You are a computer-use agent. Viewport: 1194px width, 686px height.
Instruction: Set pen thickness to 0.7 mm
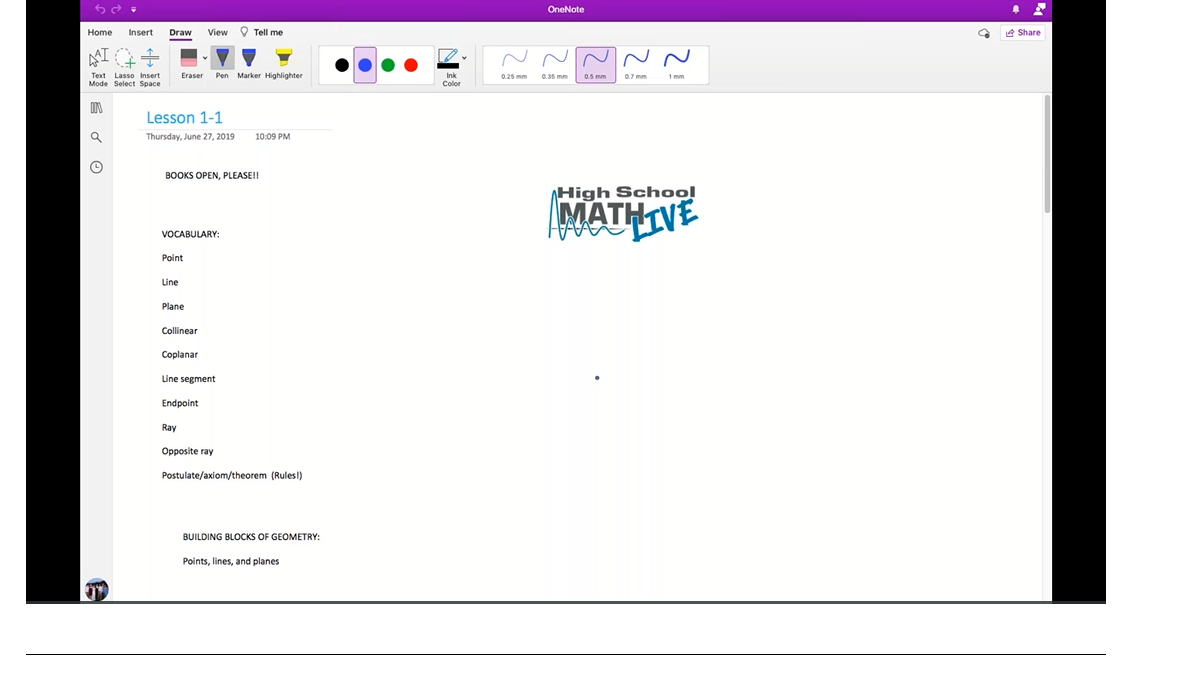pyautogui.click(x=636, y=64)
